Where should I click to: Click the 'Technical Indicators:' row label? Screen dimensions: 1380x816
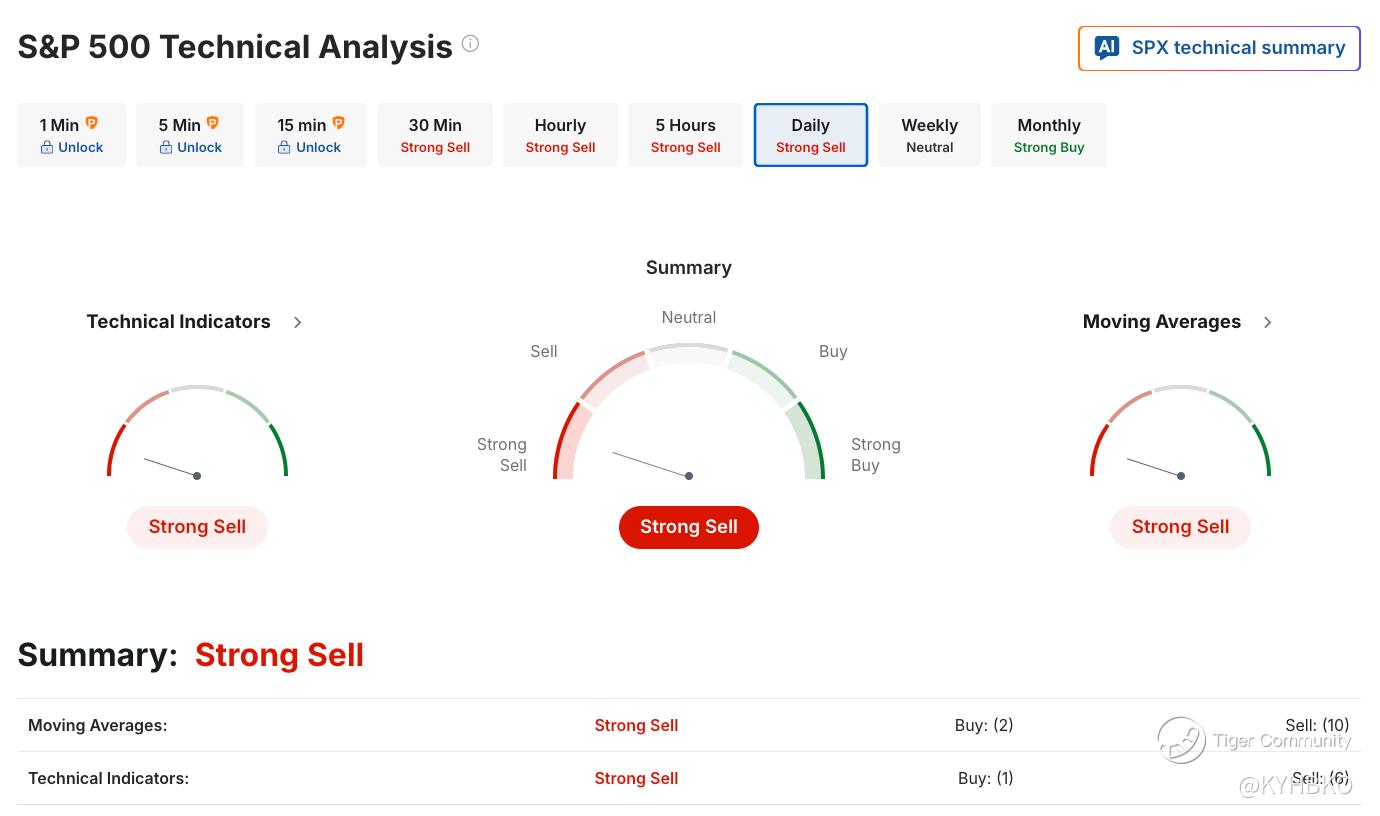coord(108,778)
